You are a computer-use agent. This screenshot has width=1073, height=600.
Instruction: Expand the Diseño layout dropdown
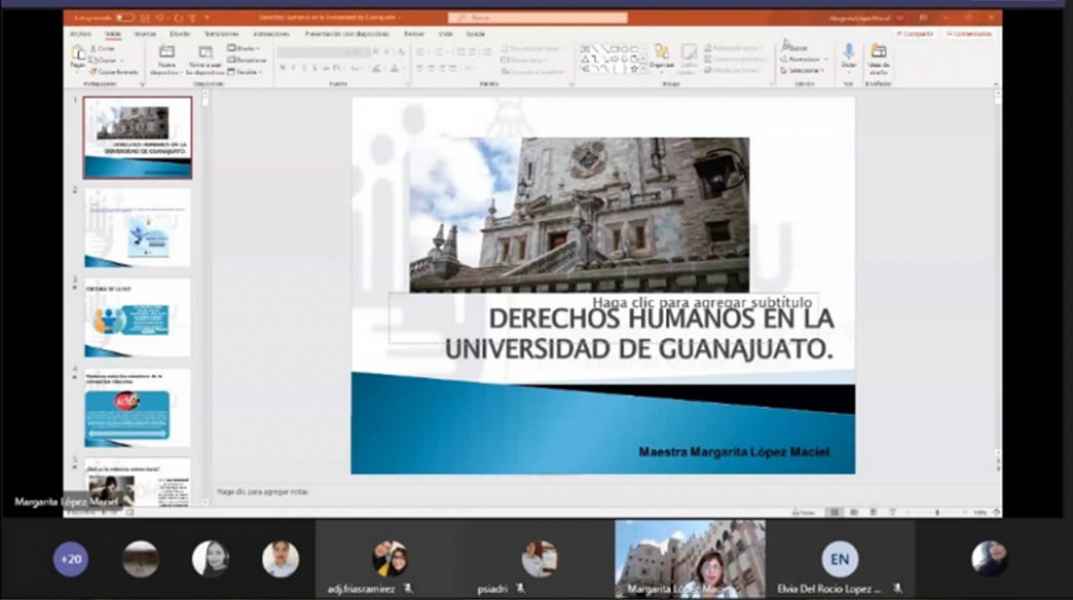(246, 48)
